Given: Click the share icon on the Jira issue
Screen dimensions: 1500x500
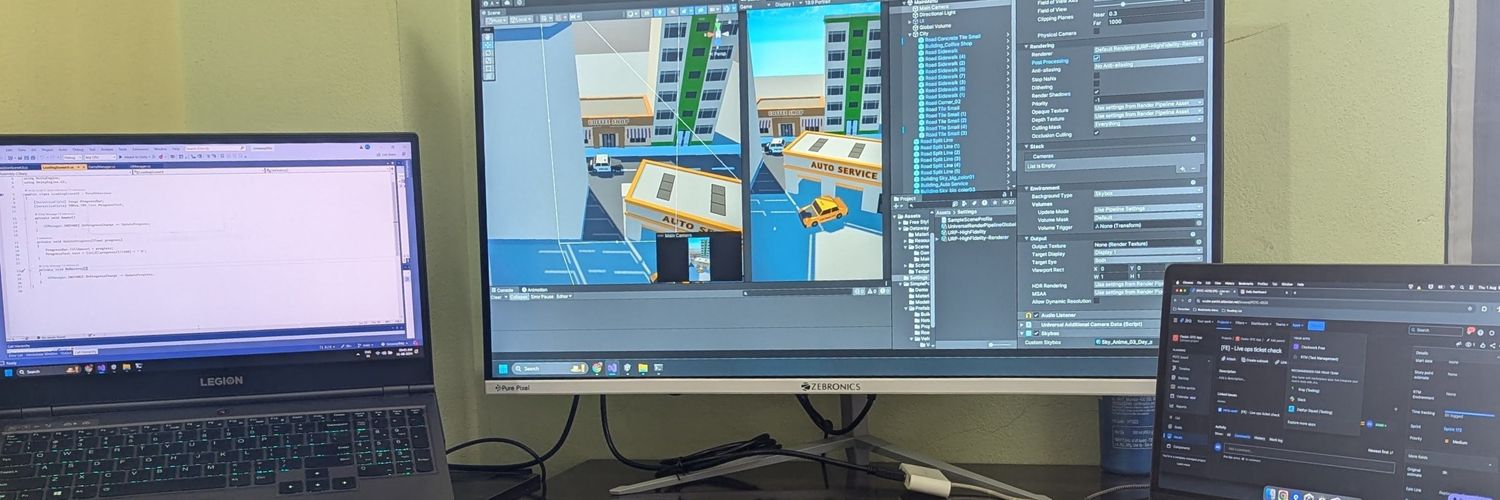Looking at the screenshot, I should tap(1492, 345).
